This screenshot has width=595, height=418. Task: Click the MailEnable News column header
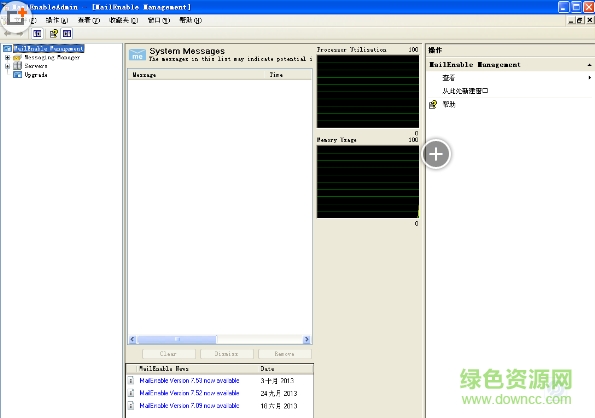pos(197,369)
